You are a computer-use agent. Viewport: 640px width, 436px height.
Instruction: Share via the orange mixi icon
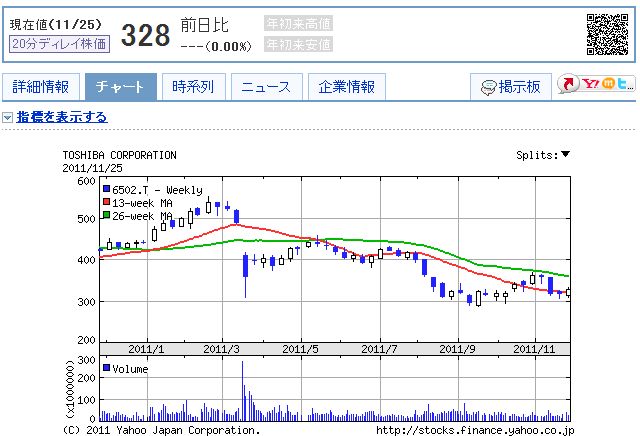(609, 84)
